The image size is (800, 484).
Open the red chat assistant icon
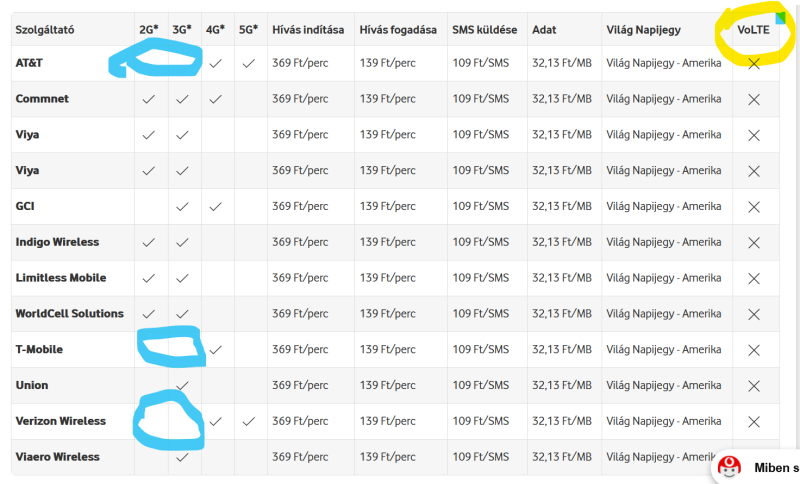(x=731, y=467)
